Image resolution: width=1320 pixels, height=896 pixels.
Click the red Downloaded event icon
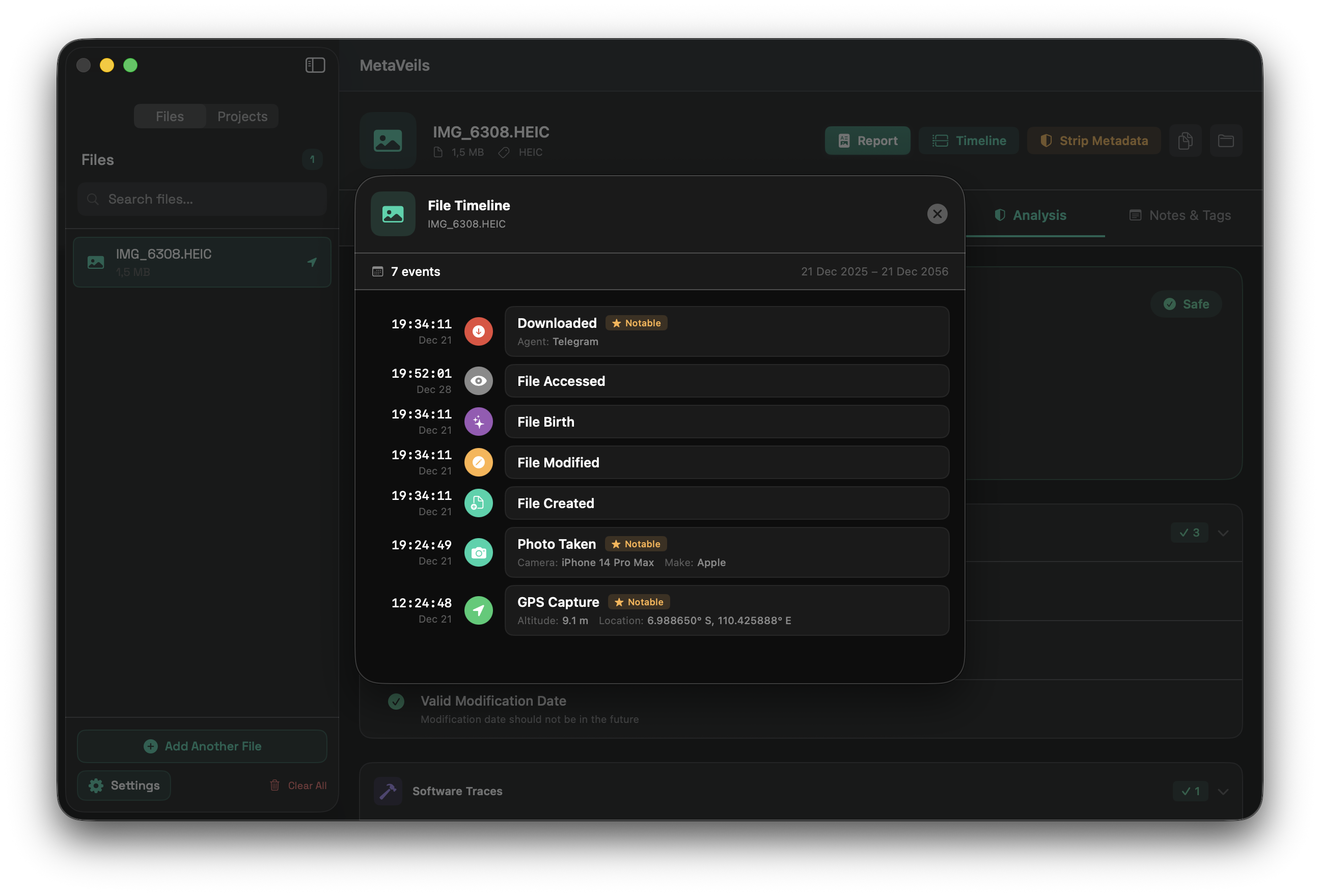pos(478,331)
